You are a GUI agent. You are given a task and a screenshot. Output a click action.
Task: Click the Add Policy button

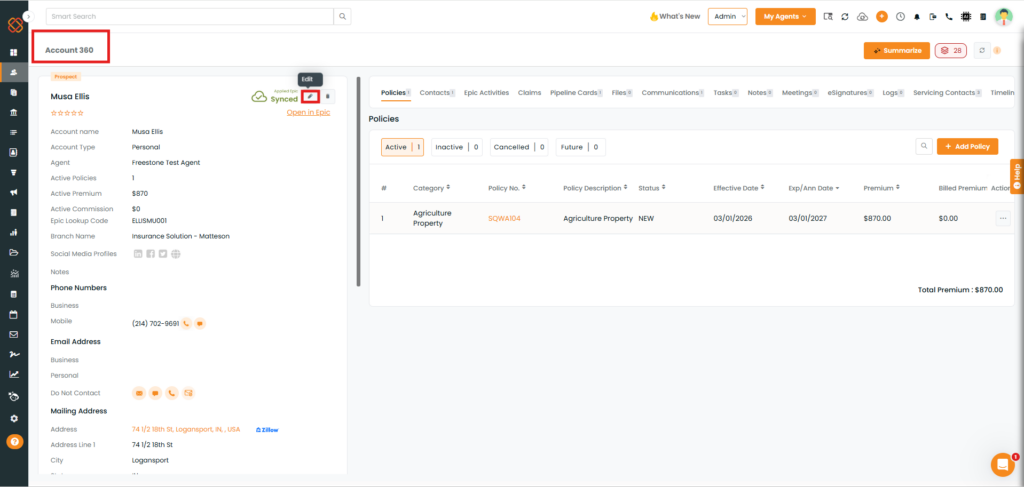coord(967,147)
